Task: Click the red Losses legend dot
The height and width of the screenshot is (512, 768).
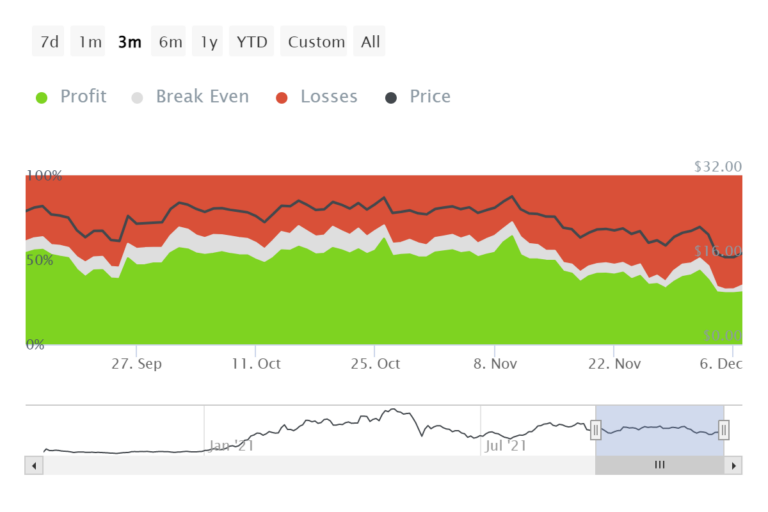Action: pyautogui.click(x=282, y=97)
